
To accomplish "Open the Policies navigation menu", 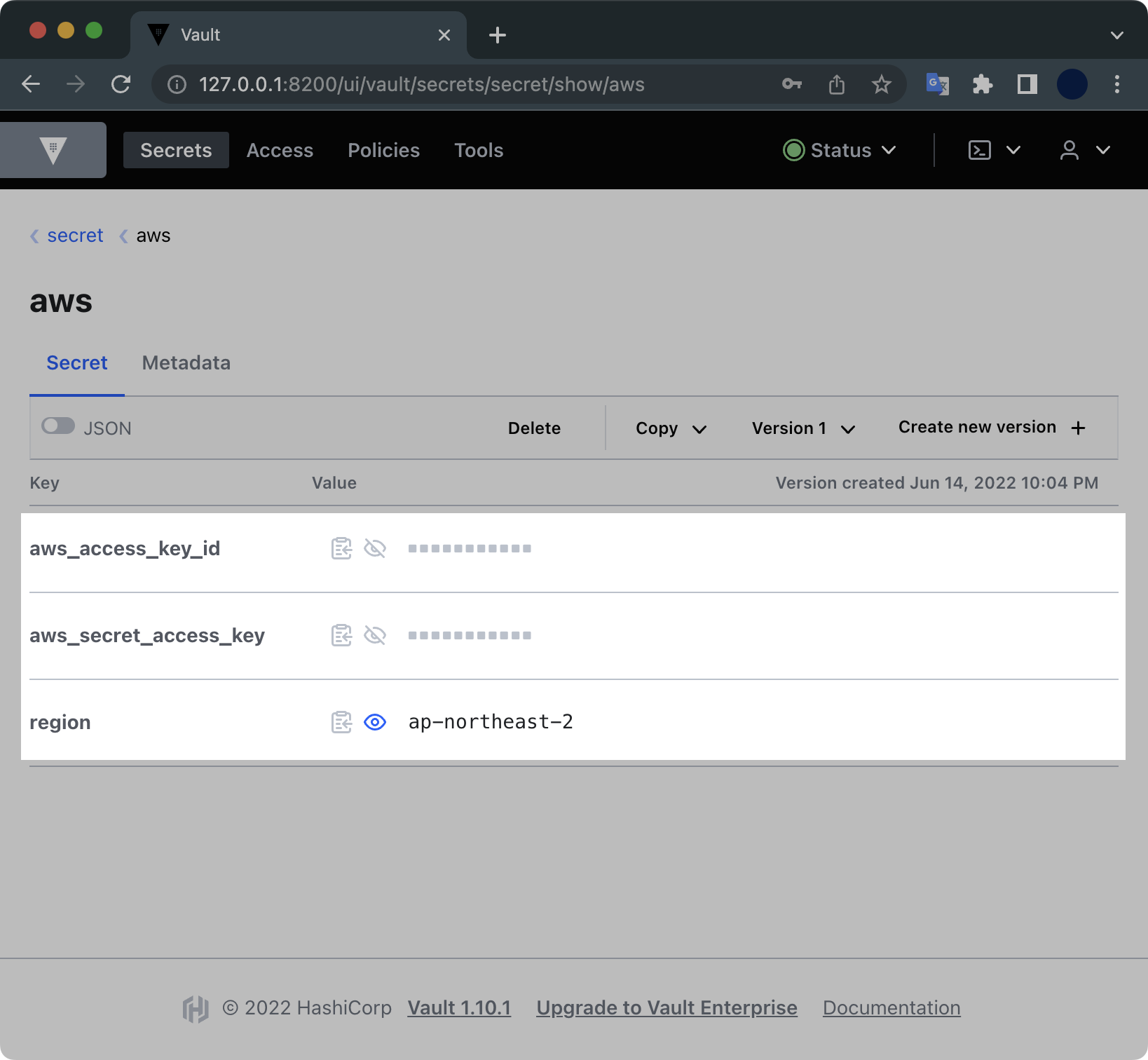I will pyautogui.click(x=383, y=150).
